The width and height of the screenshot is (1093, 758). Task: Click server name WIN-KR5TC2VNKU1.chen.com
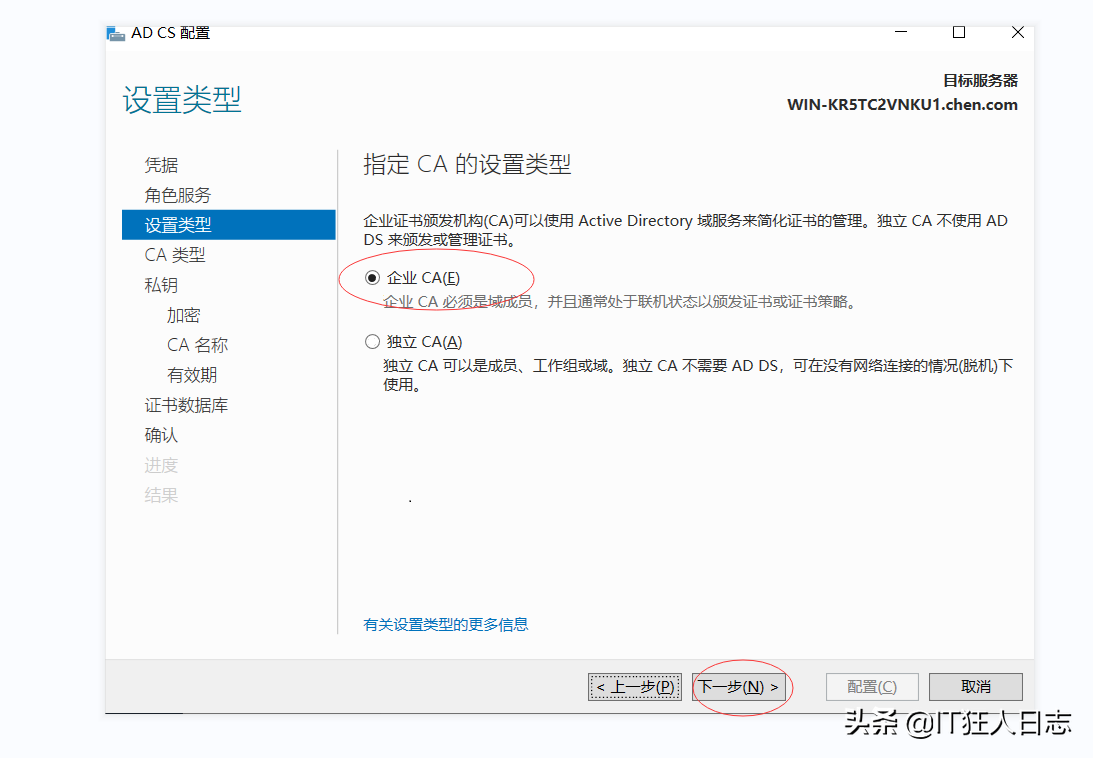pos(902,105)
